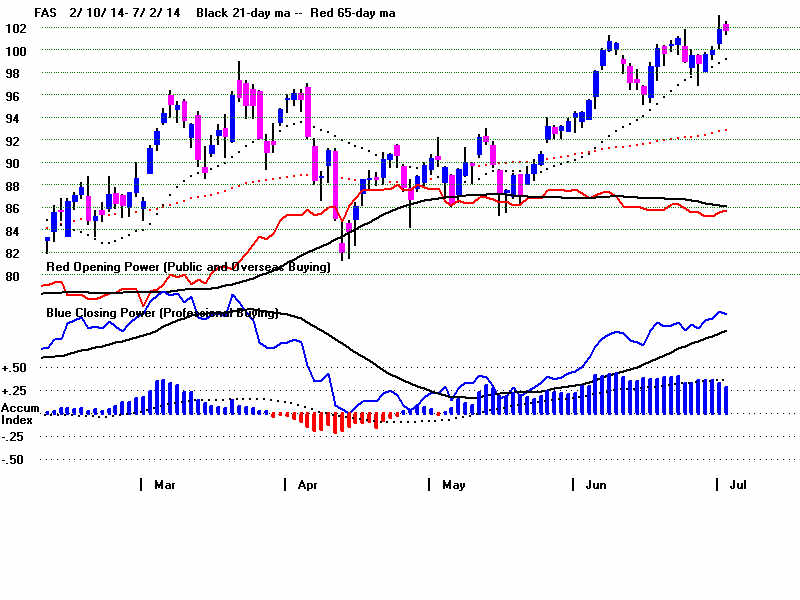The width and height of the screenshot is (800, 600).
Task: Click the Accum Index label
Action: click(x=20, y=414)
